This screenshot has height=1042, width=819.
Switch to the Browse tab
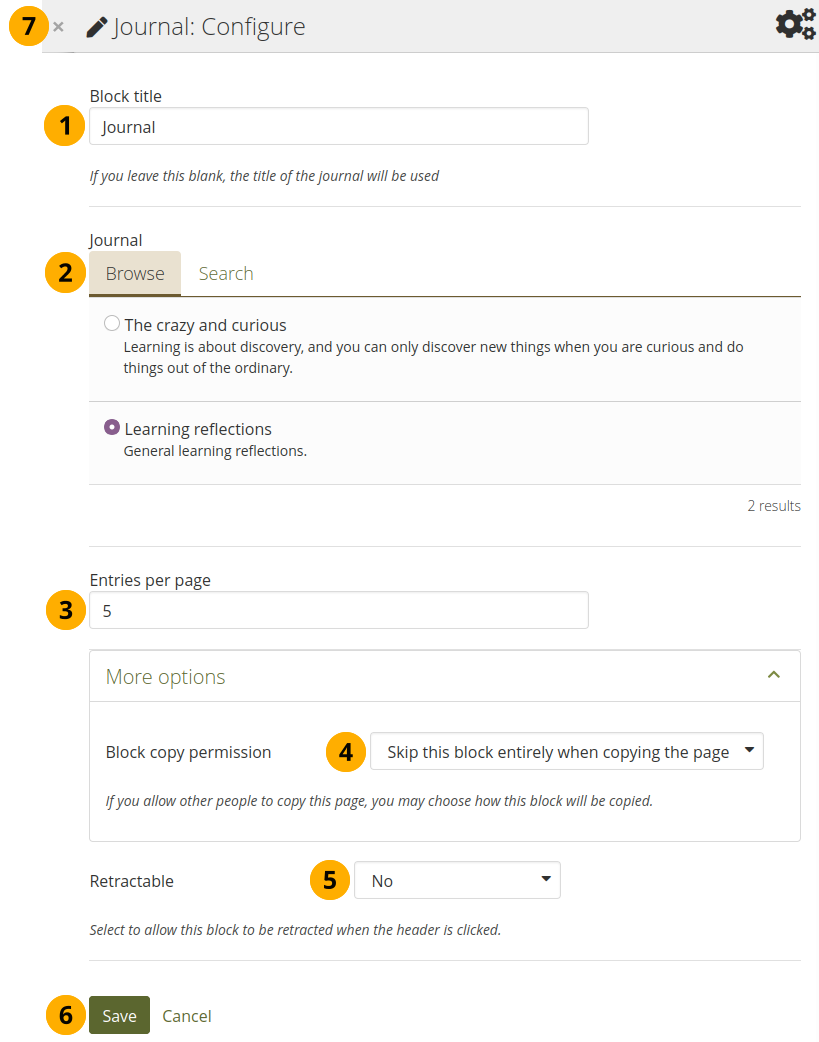[135, 274]
